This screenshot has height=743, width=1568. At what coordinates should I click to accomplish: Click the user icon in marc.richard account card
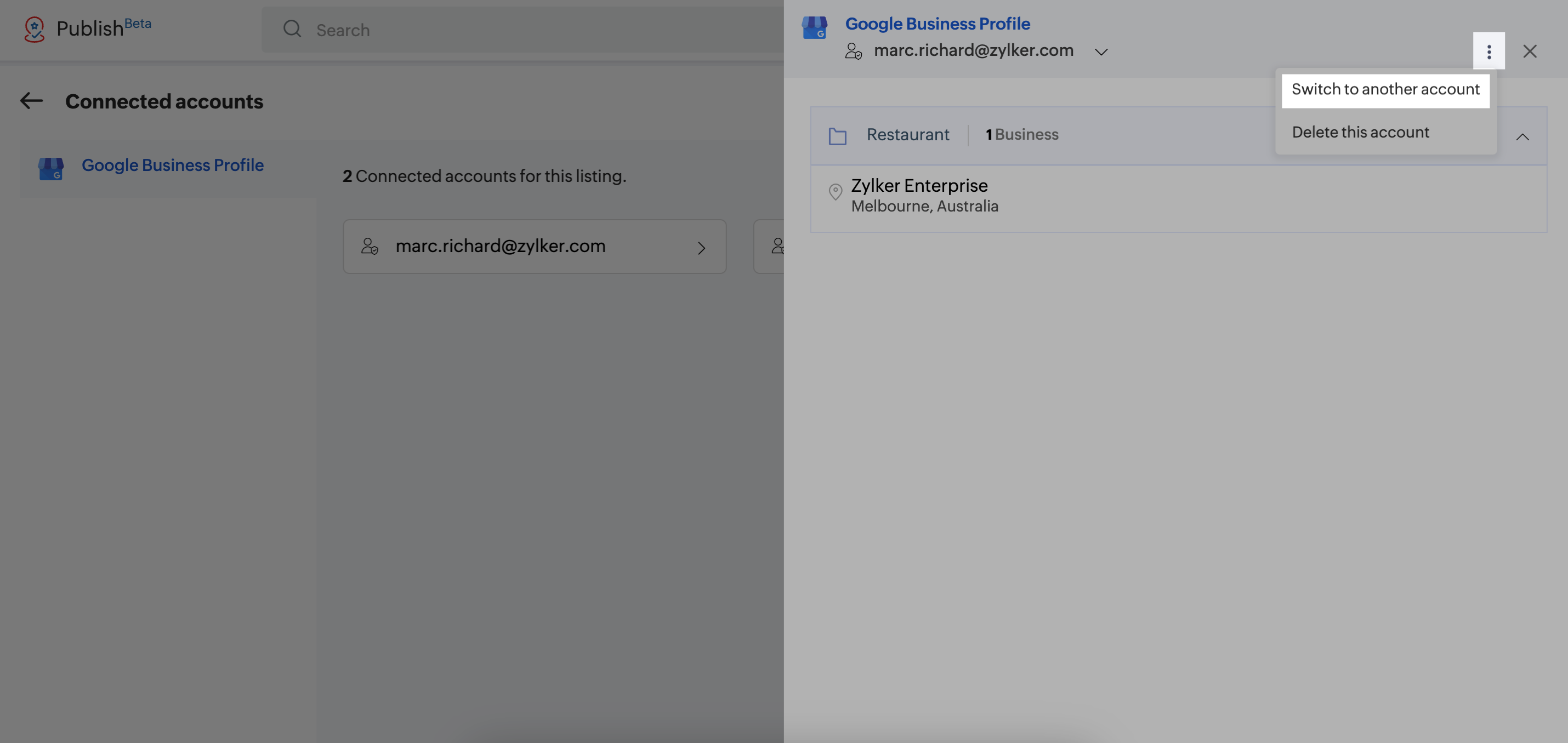pyautogui.click(x=369, y=247)
